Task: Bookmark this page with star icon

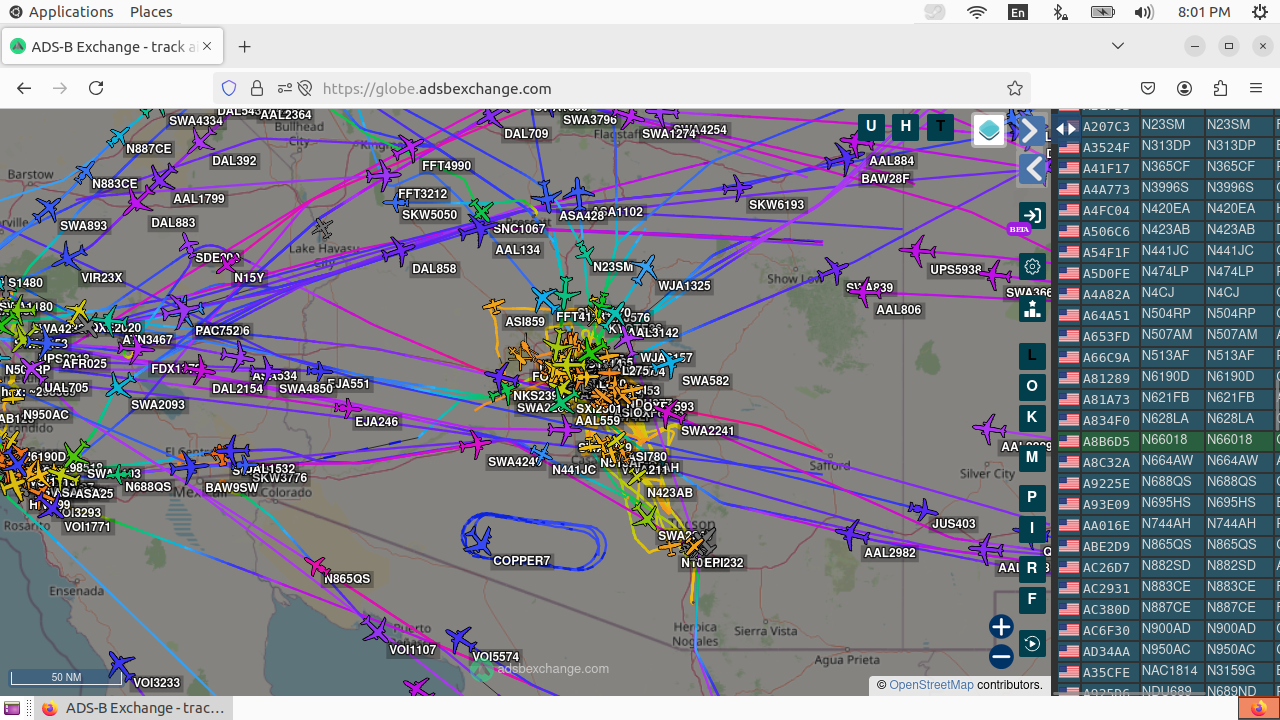Action: [1015, 88]
